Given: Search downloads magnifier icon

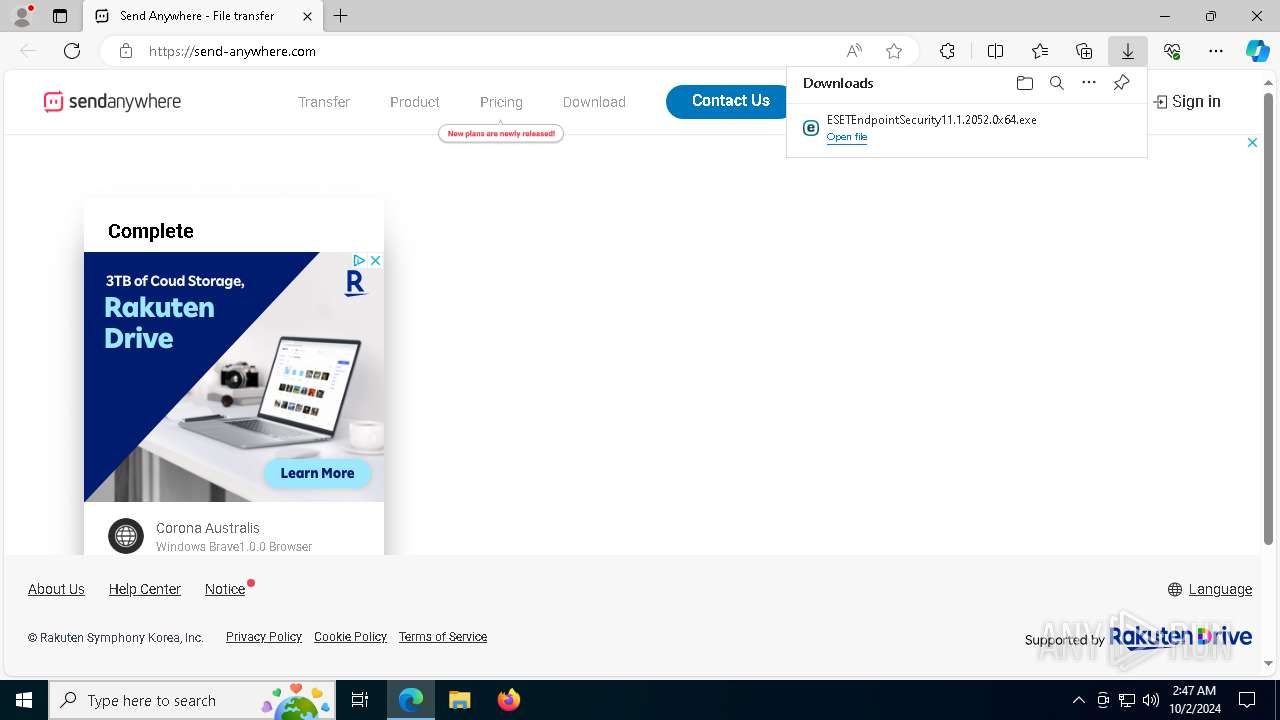Looking at the screenshot, I should [1057, 83].
